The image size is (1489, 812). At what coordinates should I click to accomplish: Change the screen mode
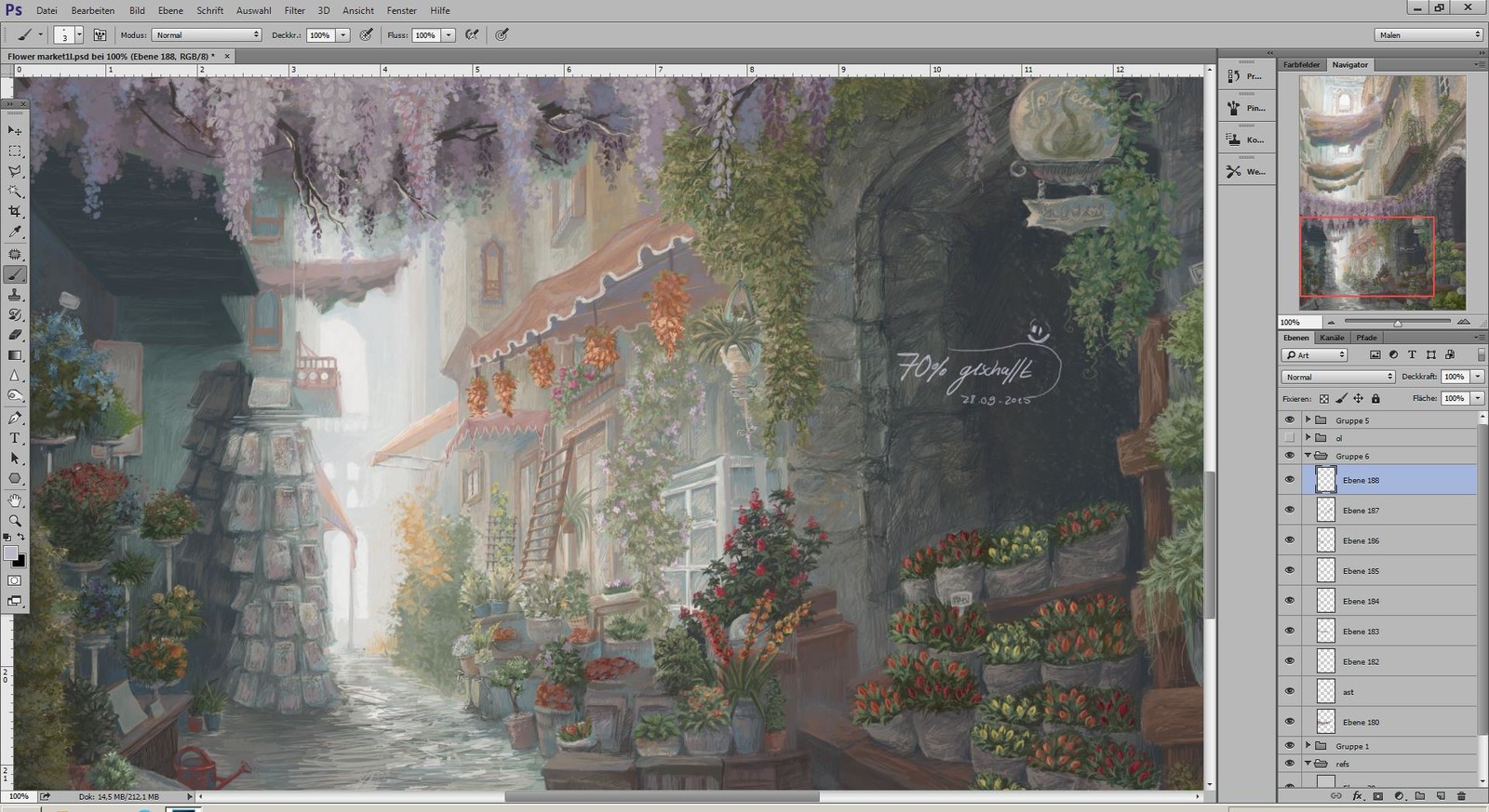point(15,601)
